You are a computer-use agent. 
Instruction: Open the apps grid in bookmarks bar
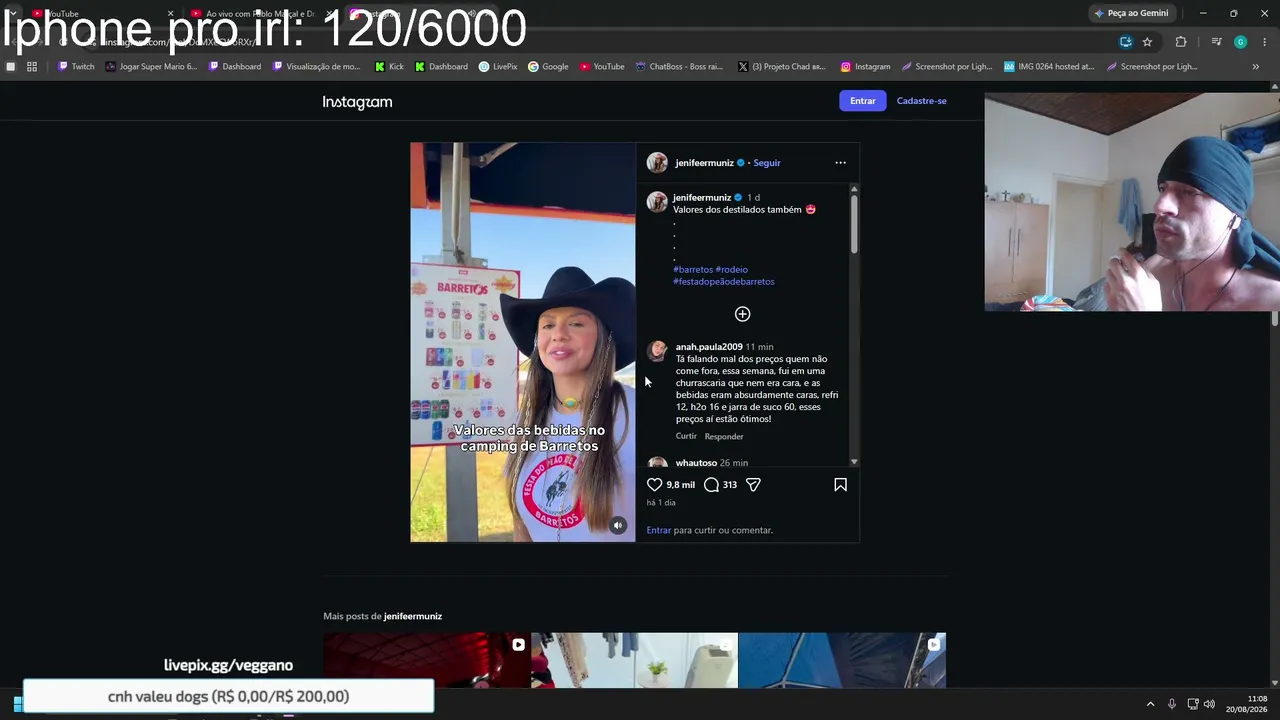point(32,67)
